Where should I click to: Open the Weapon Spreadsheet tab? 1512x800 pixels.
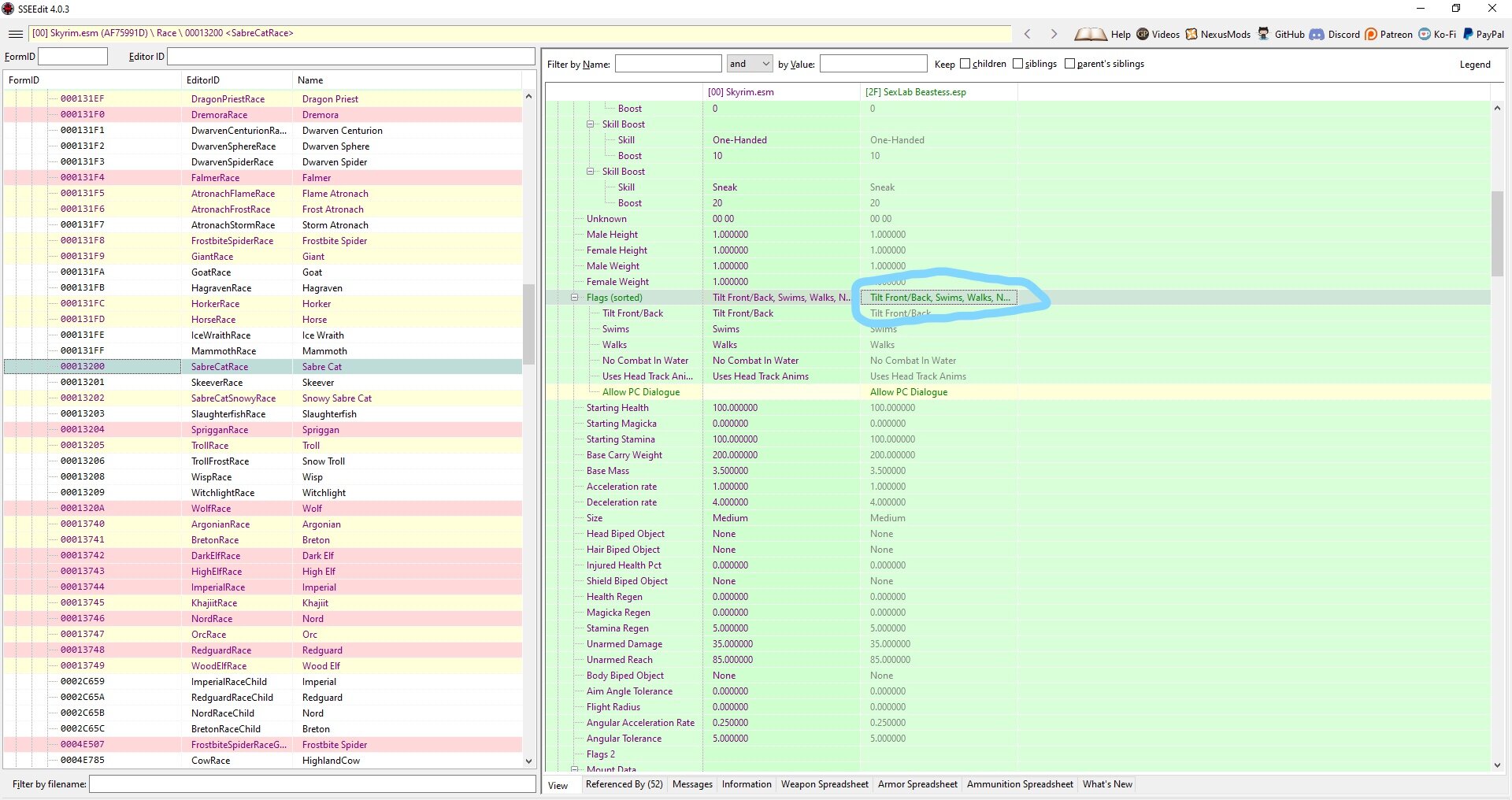825,784
